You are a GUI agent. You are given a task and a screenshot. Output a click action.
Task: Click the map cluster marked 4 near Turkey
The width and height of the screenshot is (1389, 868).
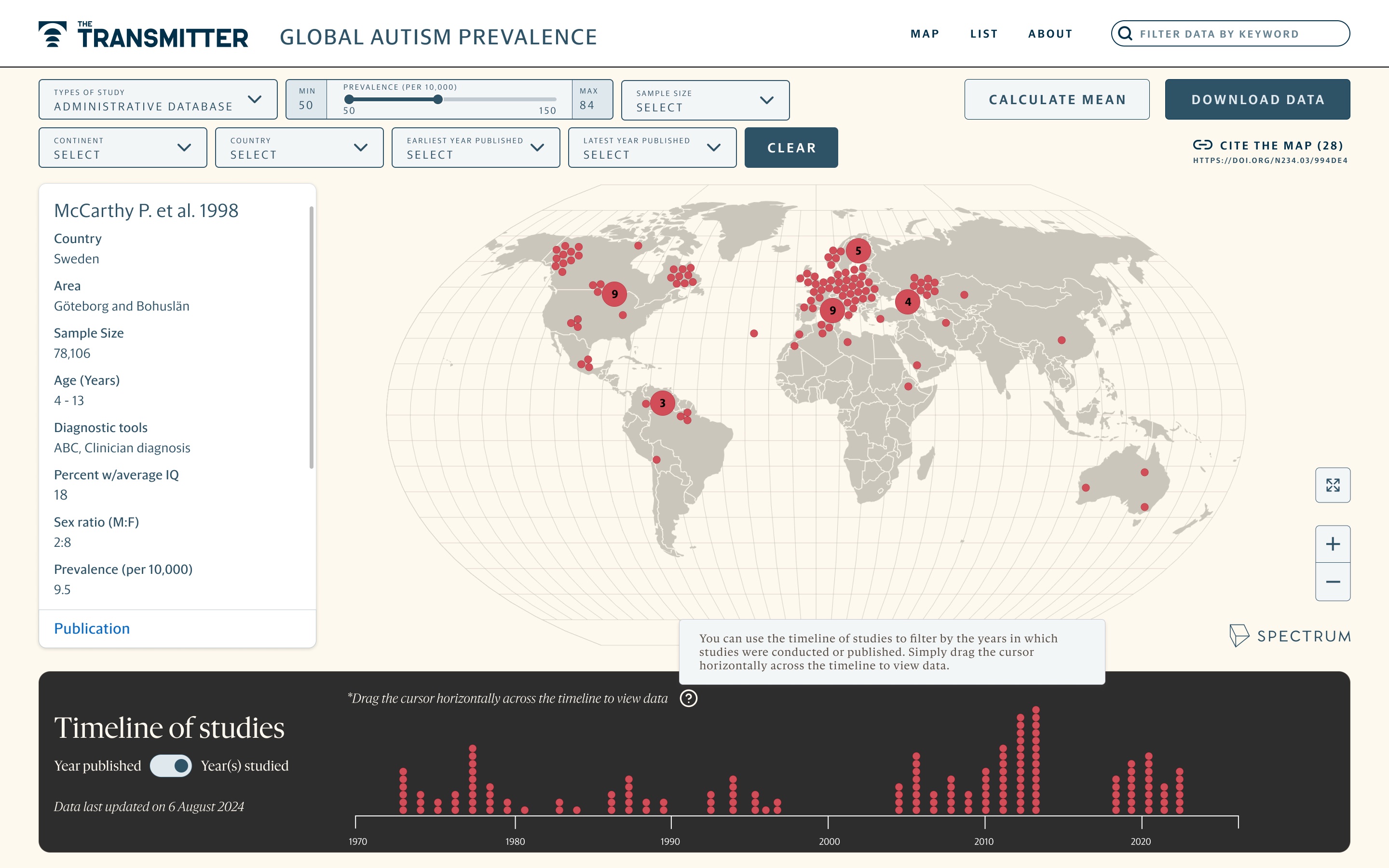click(908, 301)
